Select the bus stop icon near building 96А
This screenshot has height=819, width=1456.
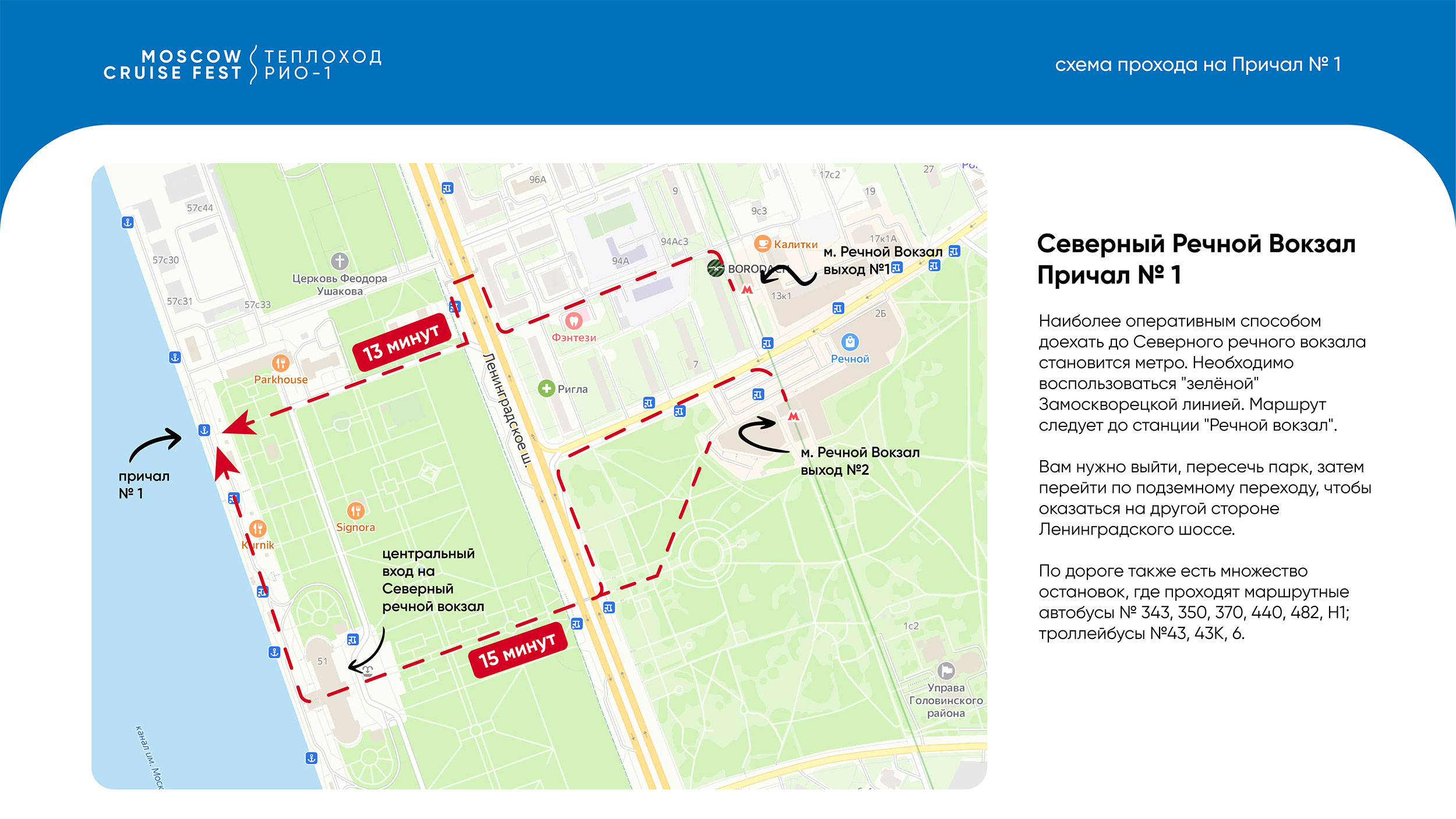point(447,188)
